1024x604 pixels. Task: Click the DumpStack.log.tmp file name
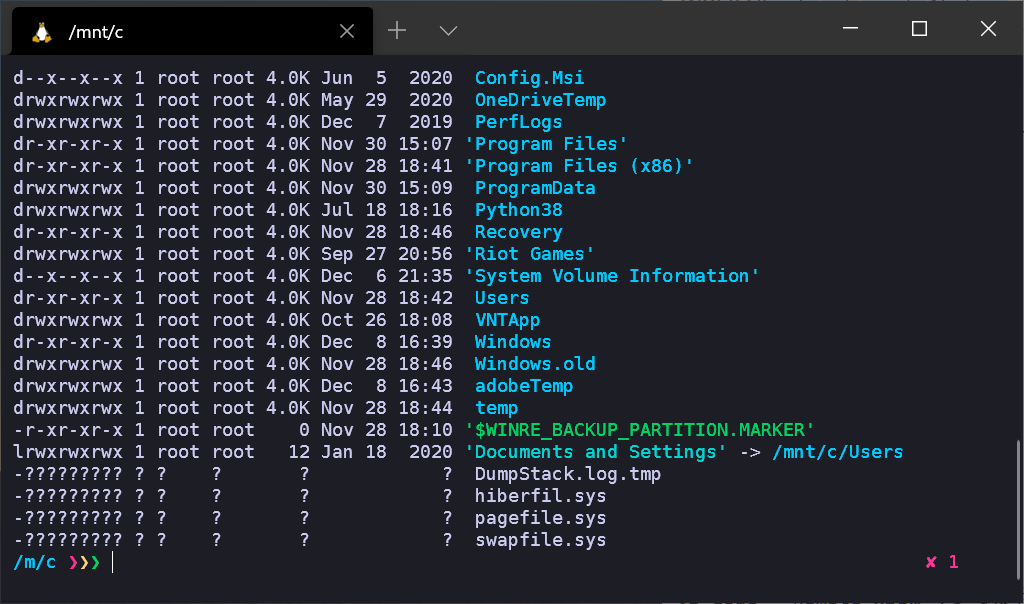(568, 474)
